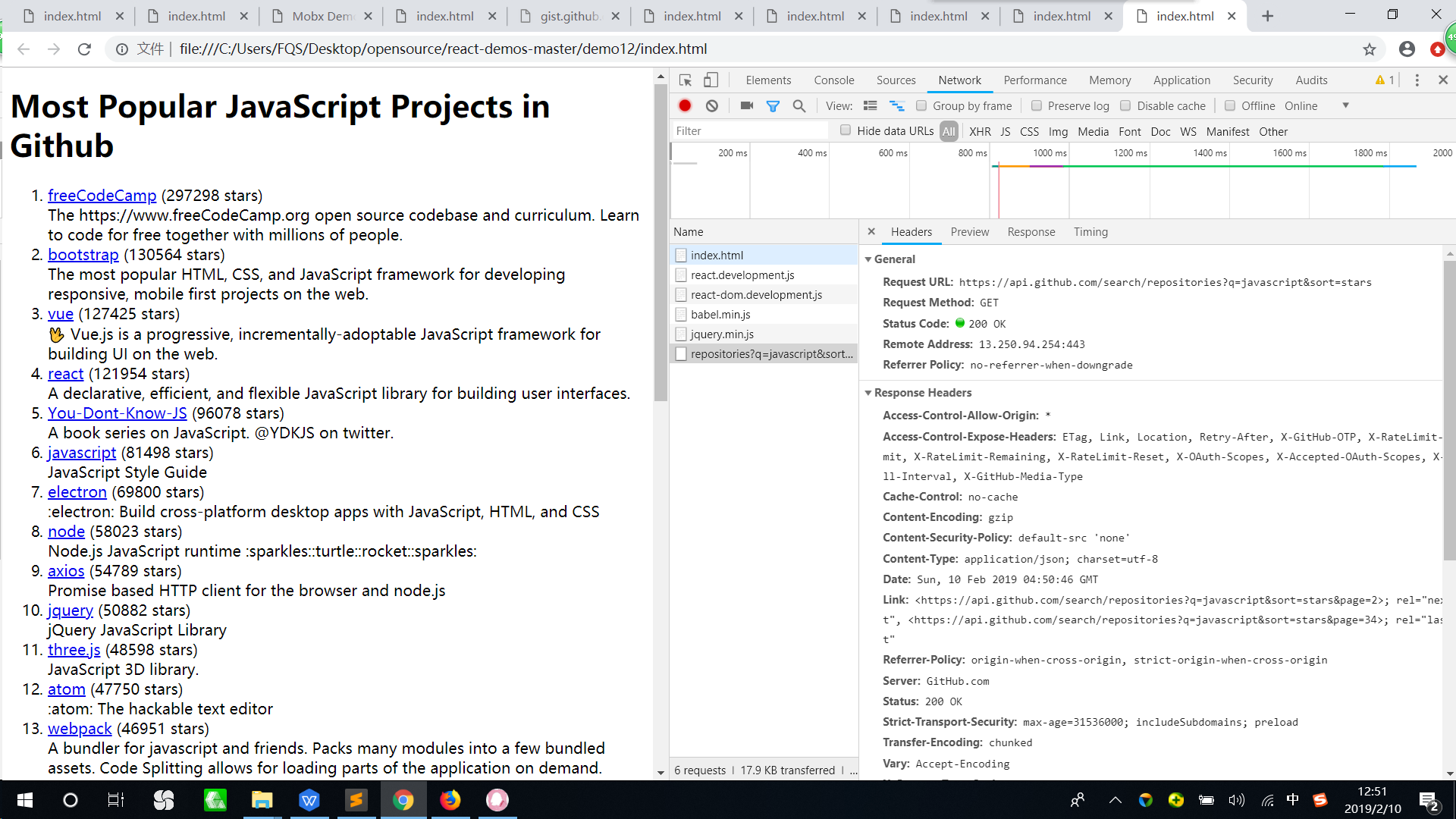Viewport: 1456px width, 819px height.
Task: Open the Application panel tab
Action: tap(1181, 80)
